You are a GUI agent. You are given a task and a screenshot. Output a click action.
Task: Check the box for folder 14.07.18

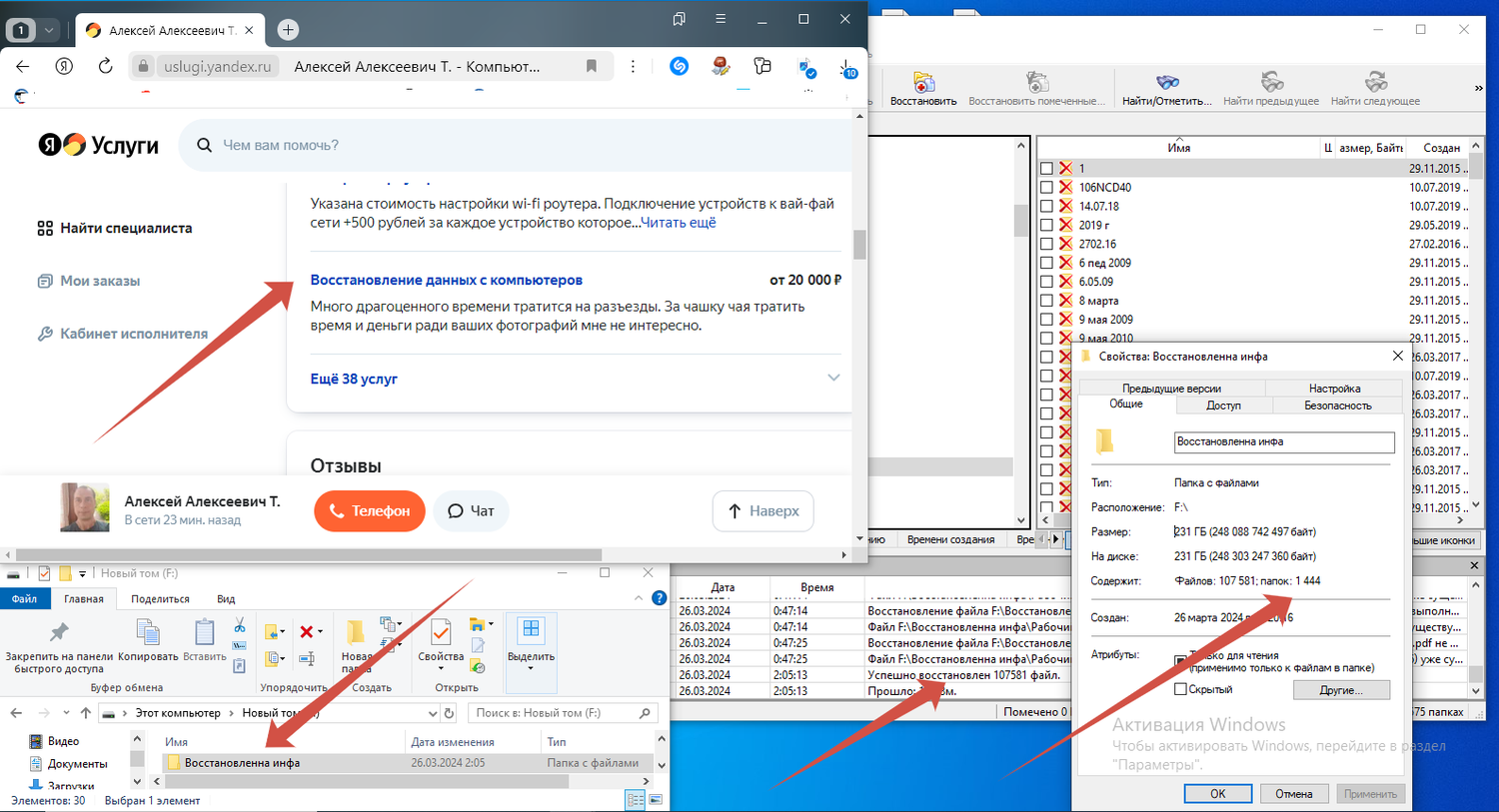(1046, 206)
